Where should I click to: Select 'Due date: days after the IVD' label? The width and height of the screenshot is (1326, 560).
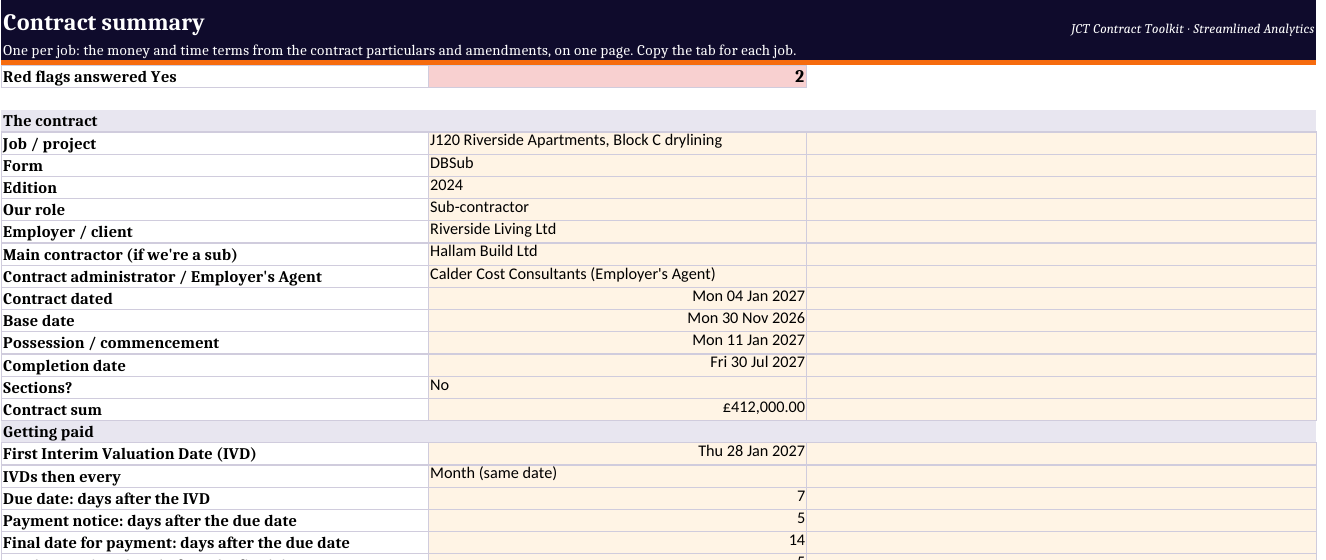(215, 498)
